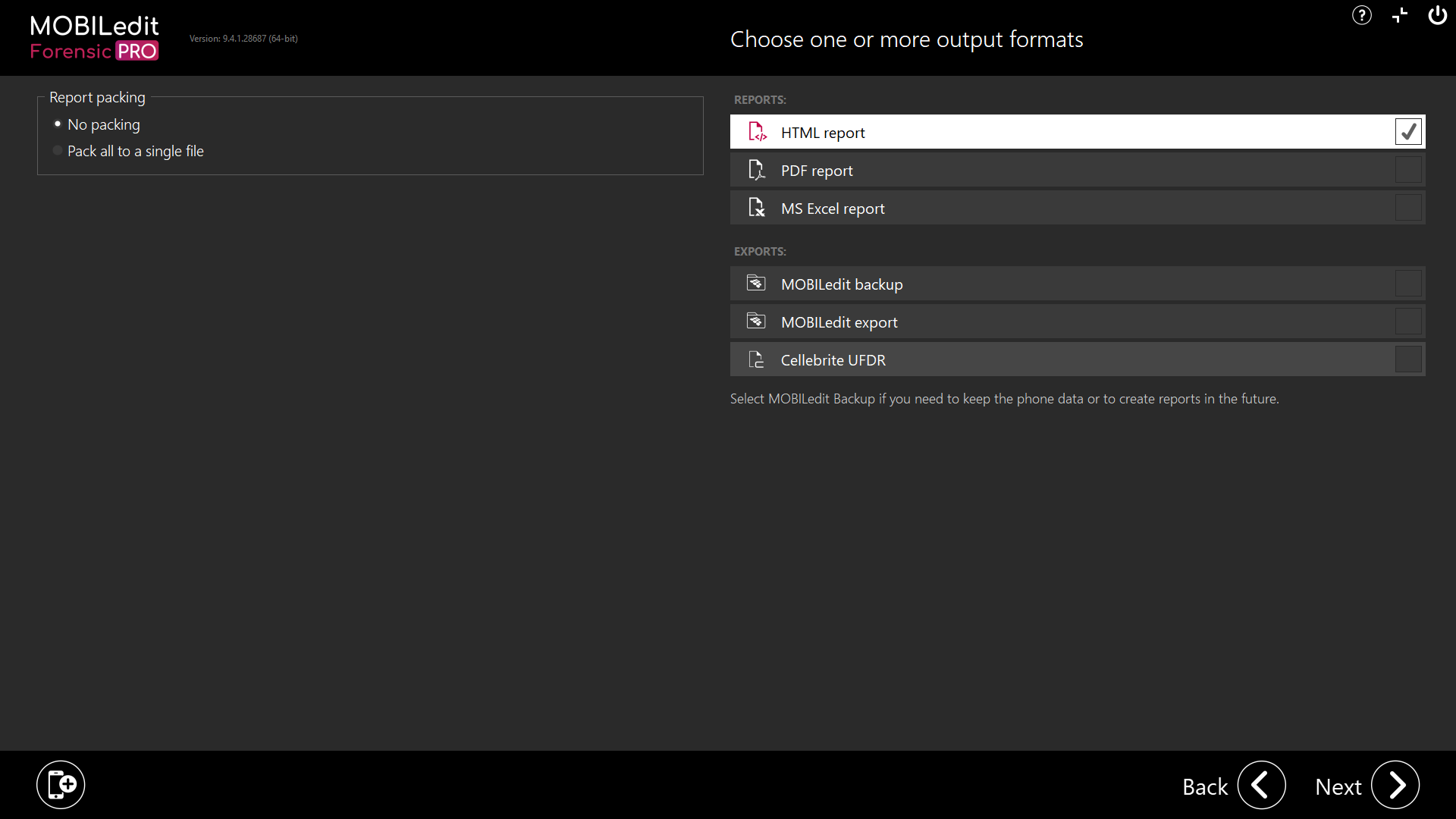Click the minimize window arrows icon
The height and width of the screenshot is (819, 1456).
[x=1400, y=15]
